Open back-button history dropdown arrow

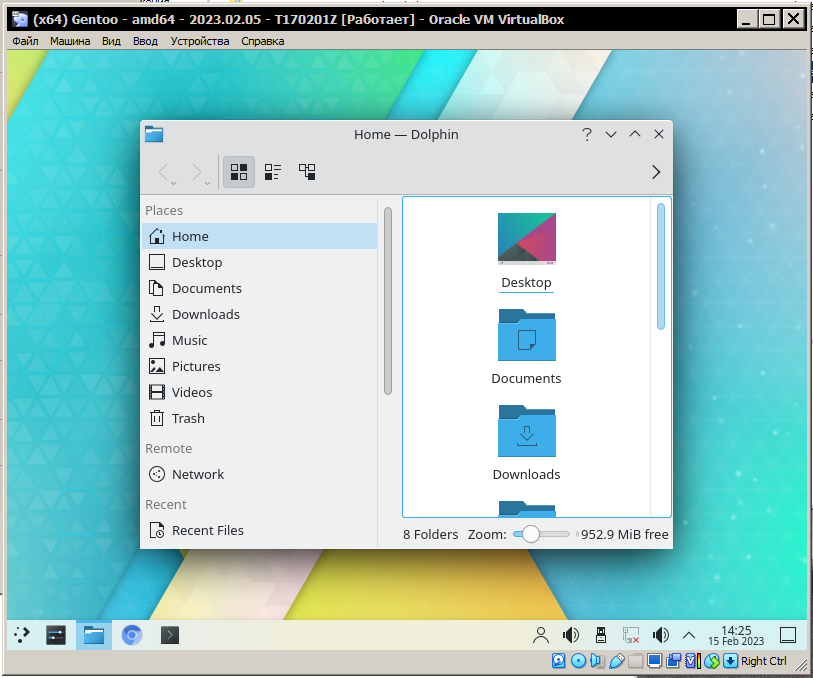click(x=174, y=183)
